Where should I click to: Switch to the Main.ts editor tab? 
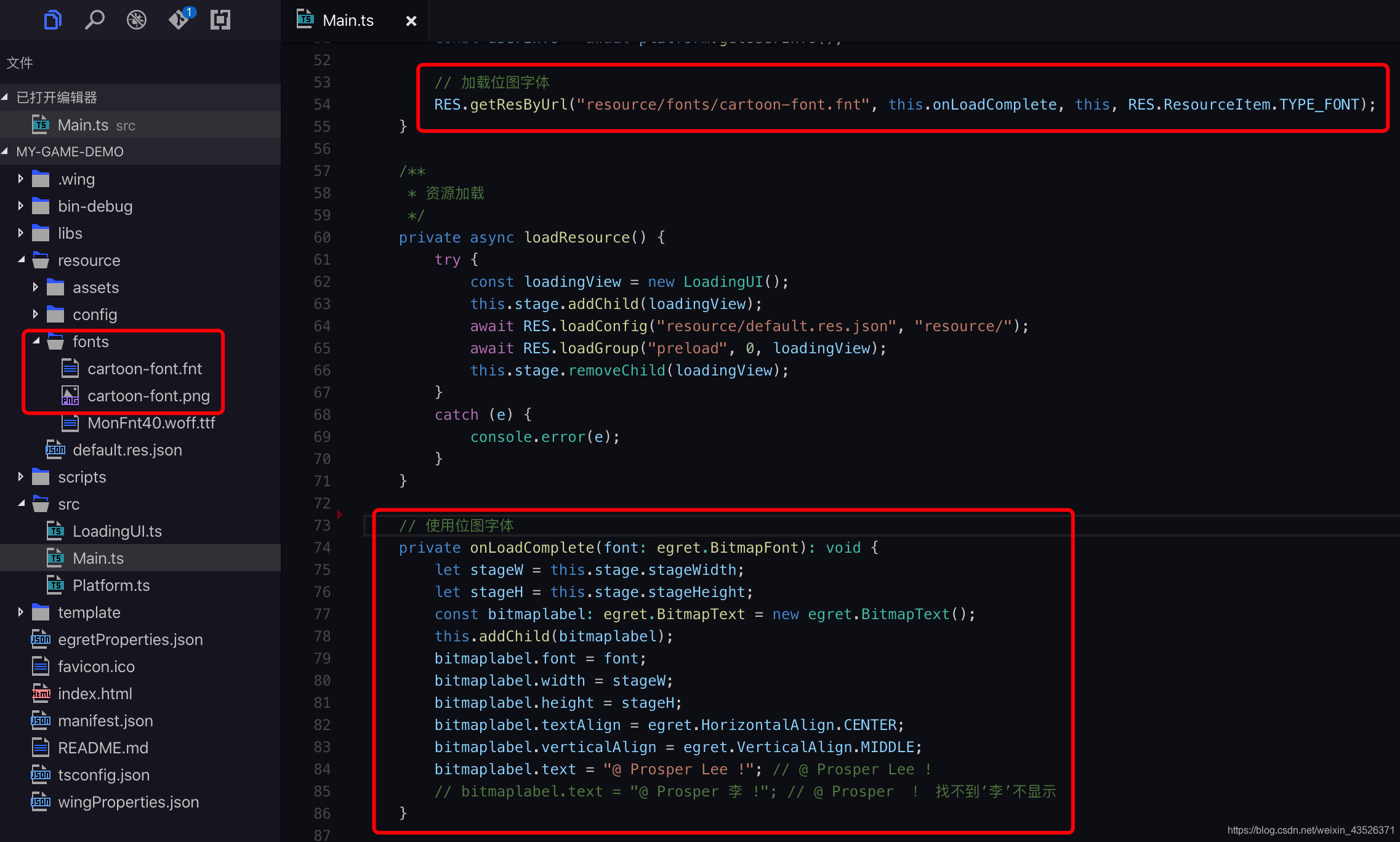(348, 21)
